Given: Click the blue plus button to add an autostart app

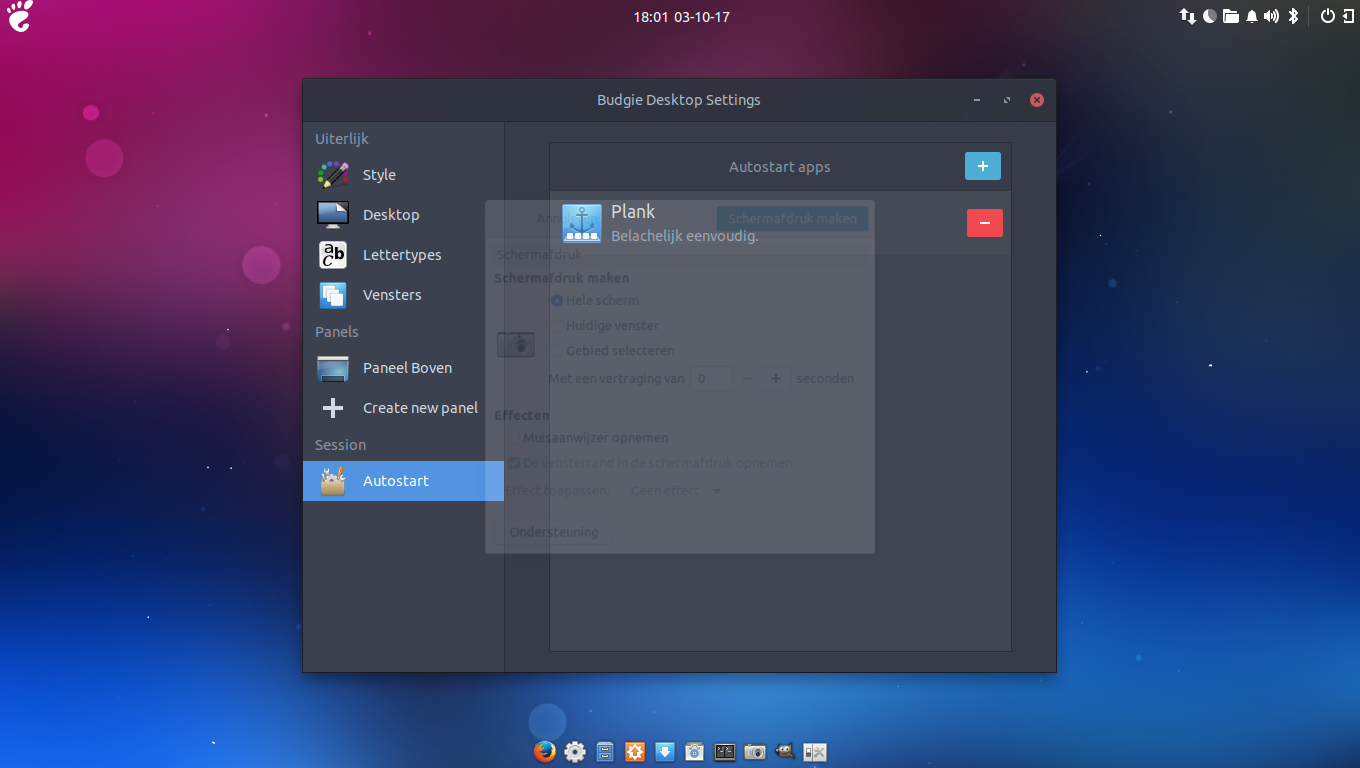Looking at the screenshot, I should [982, 166].
